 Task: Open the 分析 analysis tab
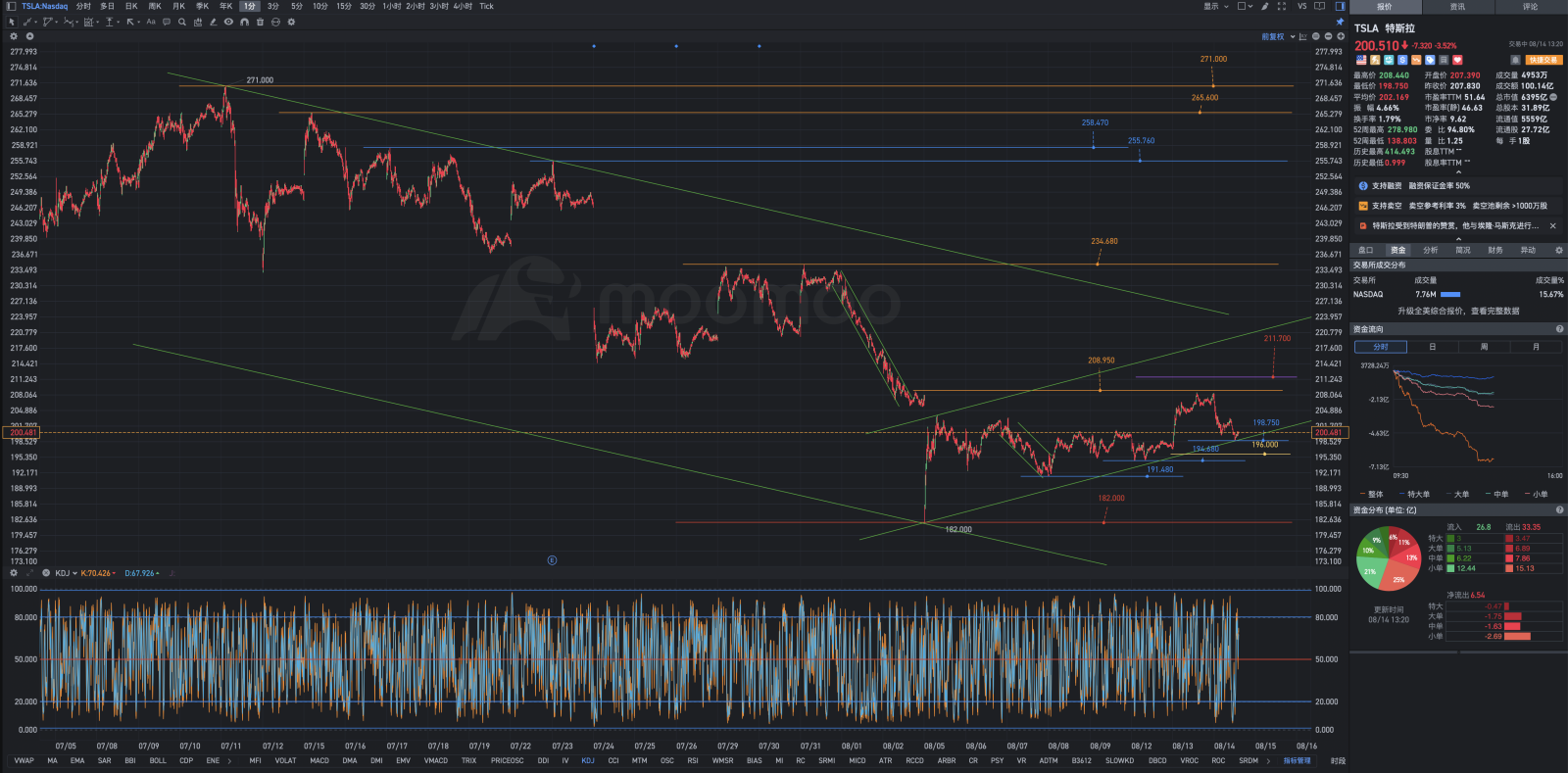tap(1430, 250)
